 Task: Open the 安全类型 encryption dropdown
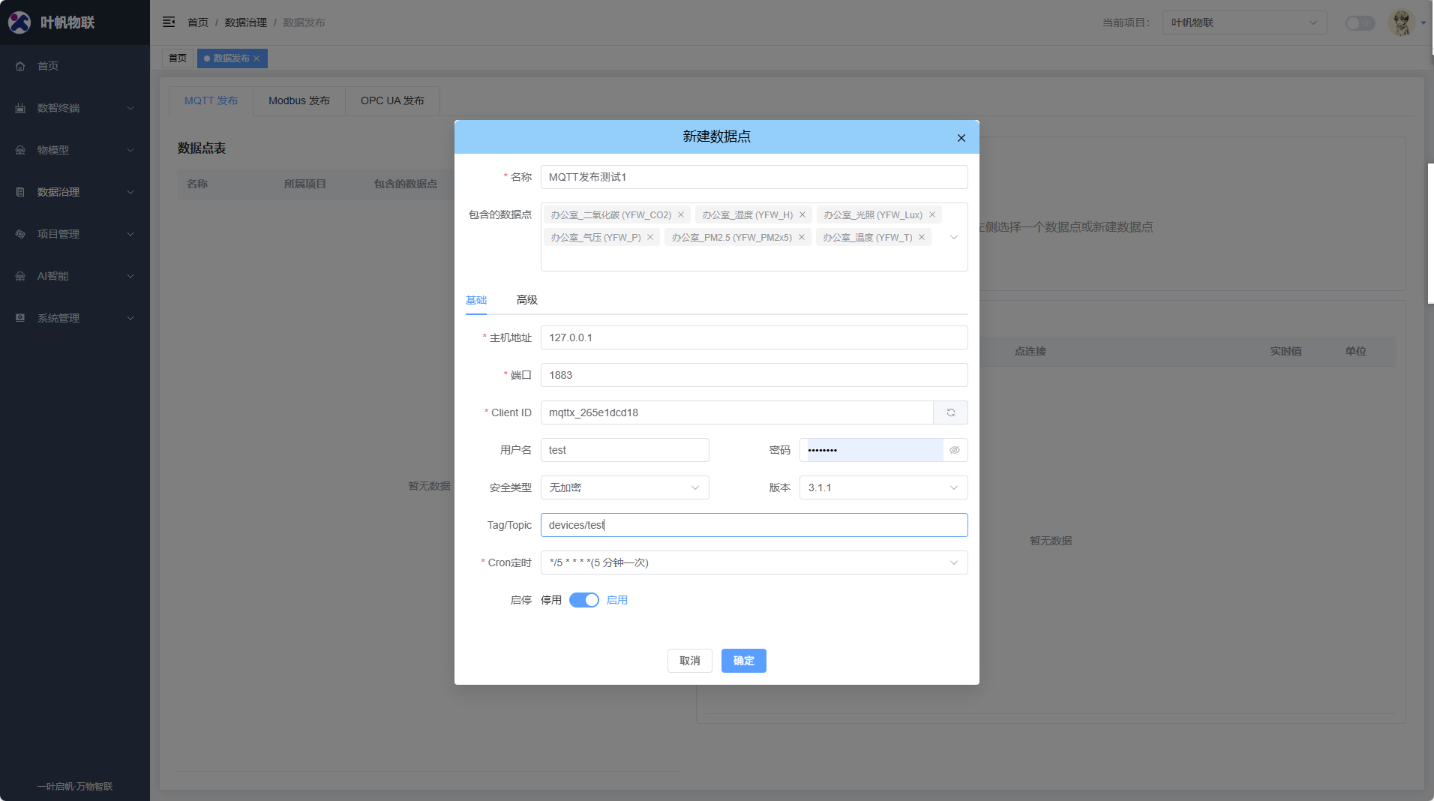pos(624,487)
